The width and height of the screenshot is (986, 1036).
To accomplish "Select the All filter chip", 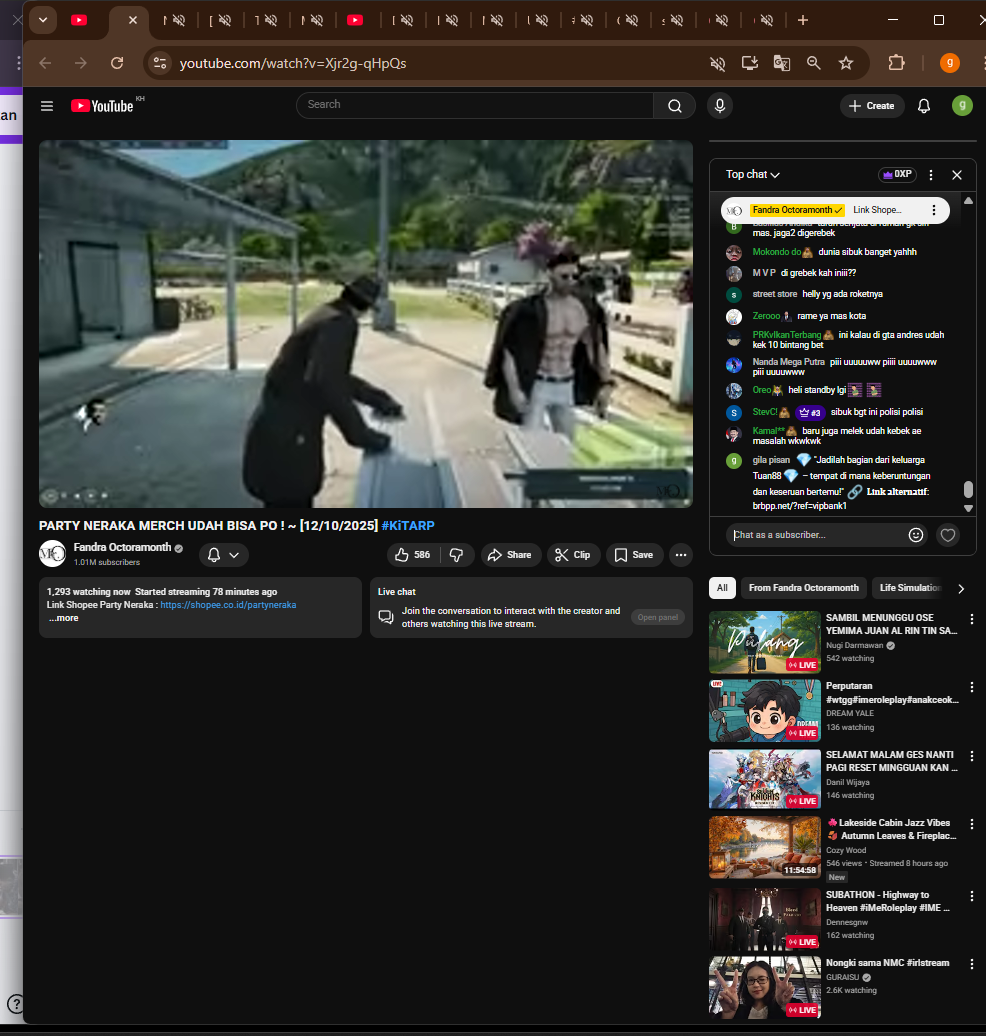I will coord(722,588).
